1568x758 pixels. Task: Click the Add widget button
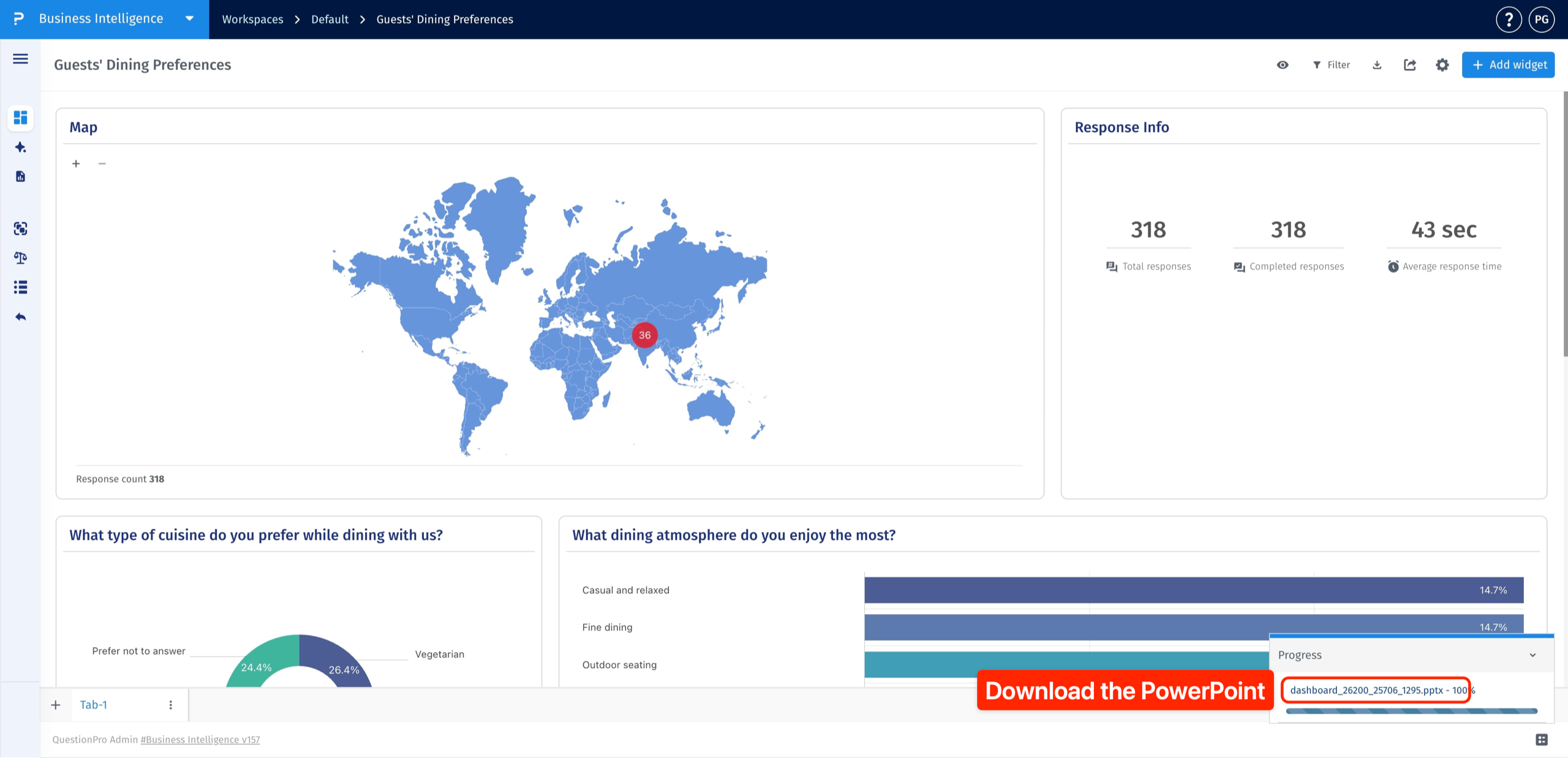tap(1508, 65)
